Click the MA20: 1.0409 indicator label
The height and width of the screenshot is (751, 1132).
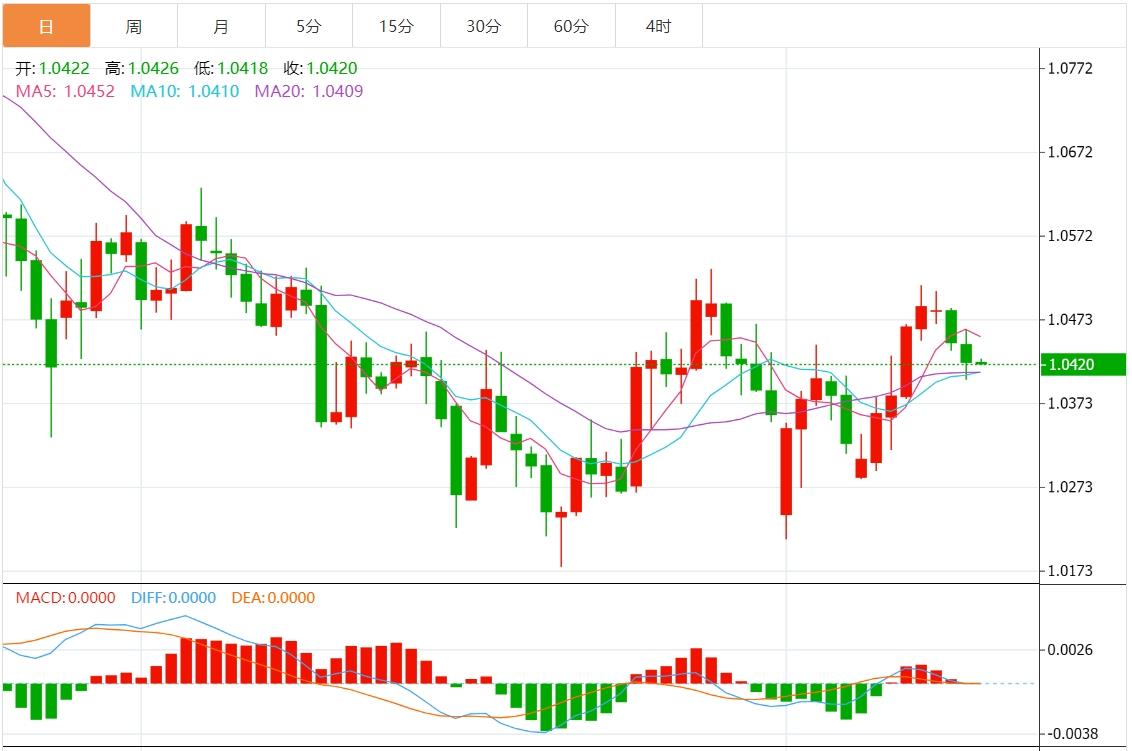coord(308,92)
